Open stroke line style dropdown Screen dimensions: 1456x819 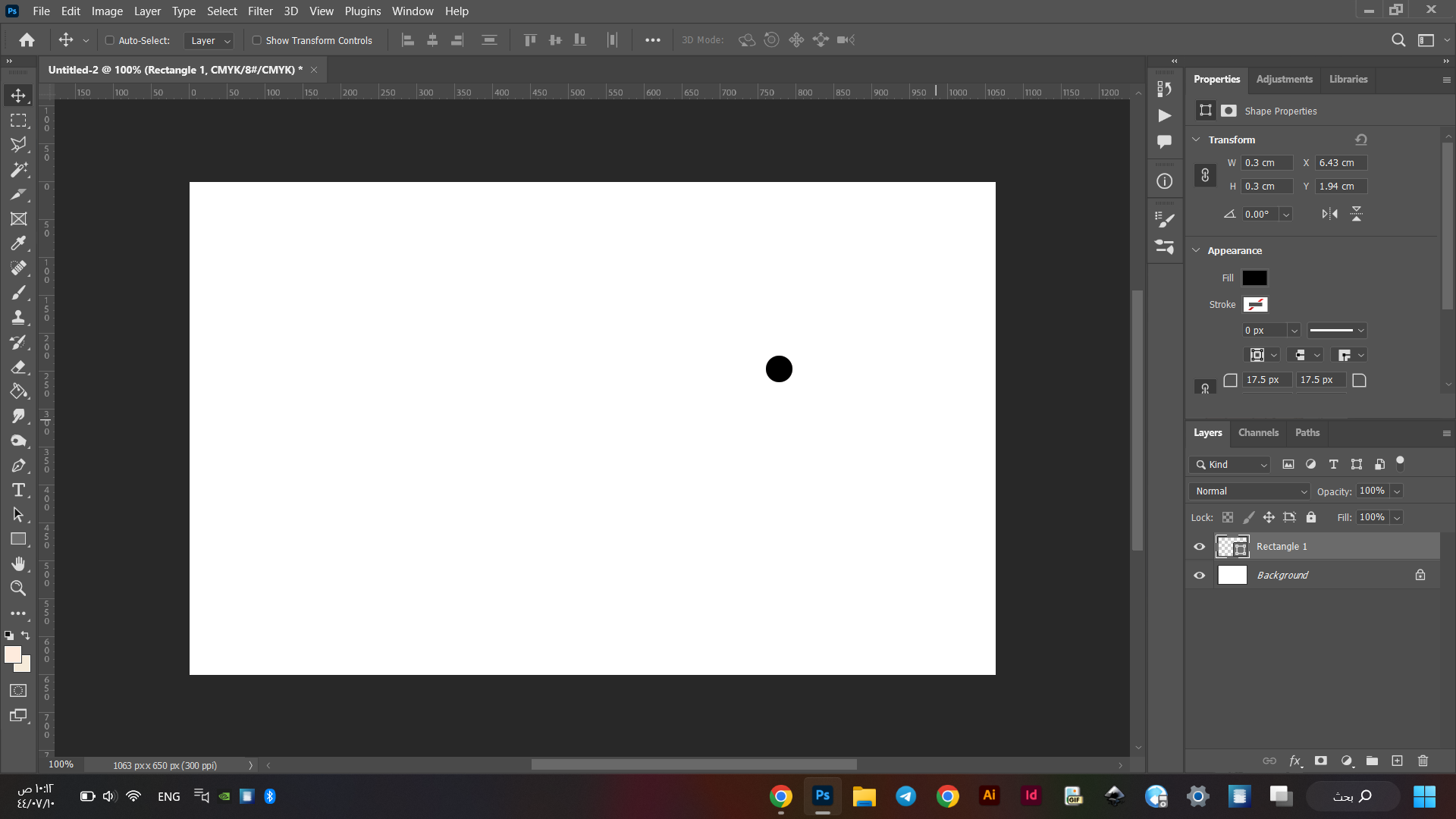1337,331
